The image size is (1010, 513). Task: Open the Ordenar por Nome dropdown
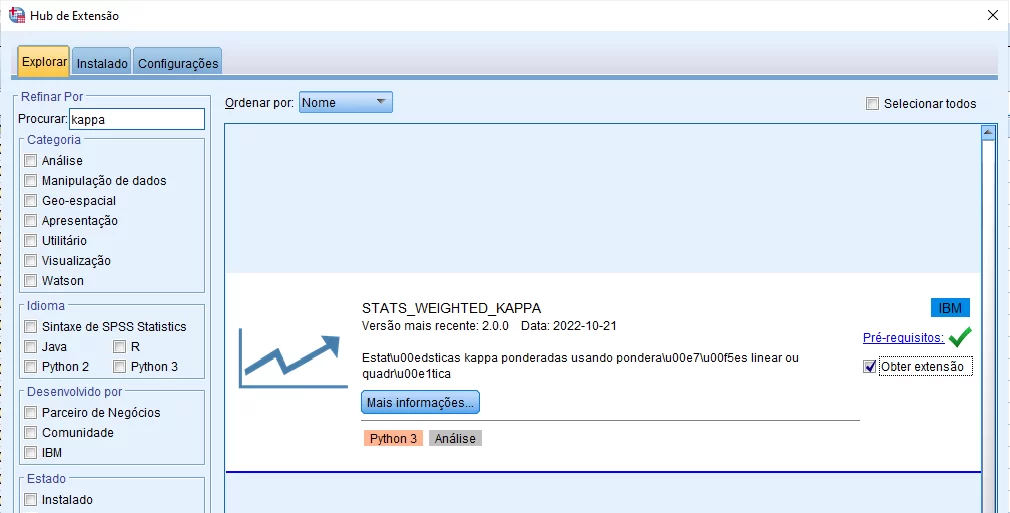345,102
